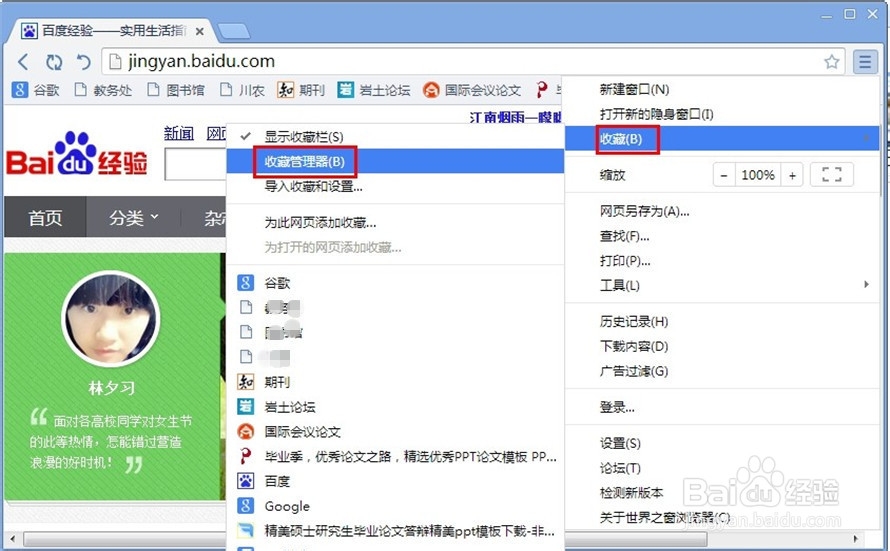Open 国际会议论文 entry in the bookmarks submenu
This screenshot has height=551, width=890.
395,432
